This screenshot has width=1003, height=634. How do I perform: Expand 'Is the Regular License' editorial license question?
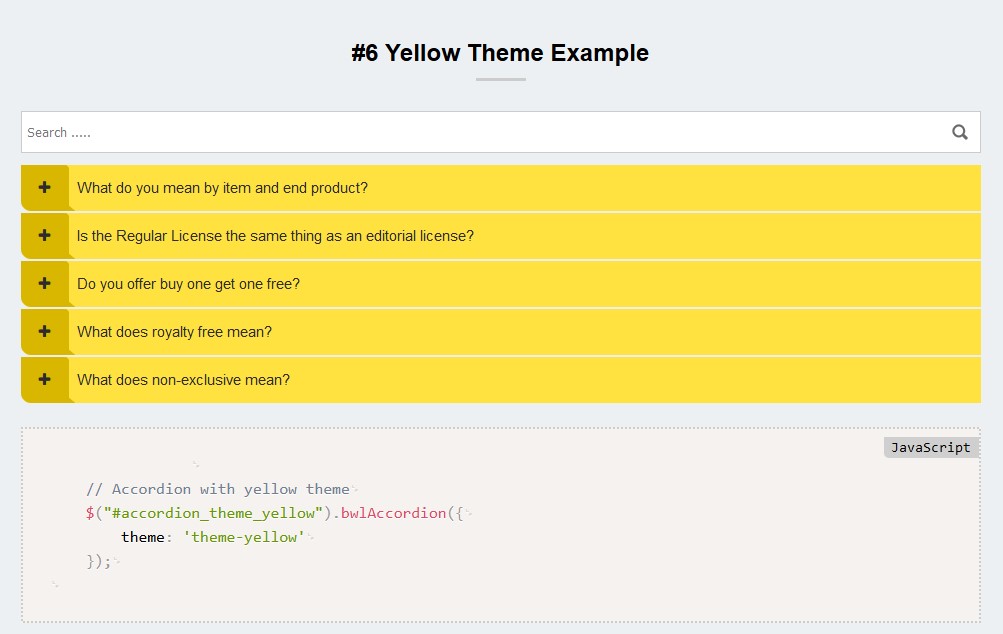(275, 236)
